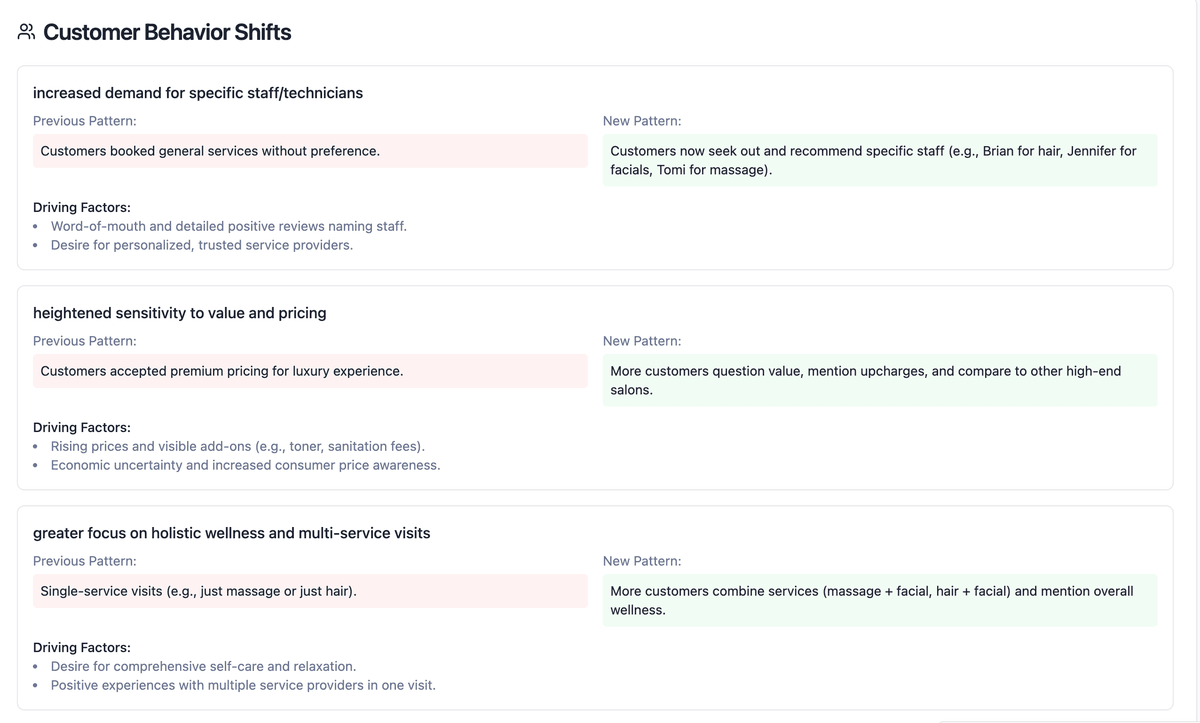1200x723 pixels.
Task: Select the heightened sensitivity to value title
Action: pyautogui.click(x=180, y=313)
